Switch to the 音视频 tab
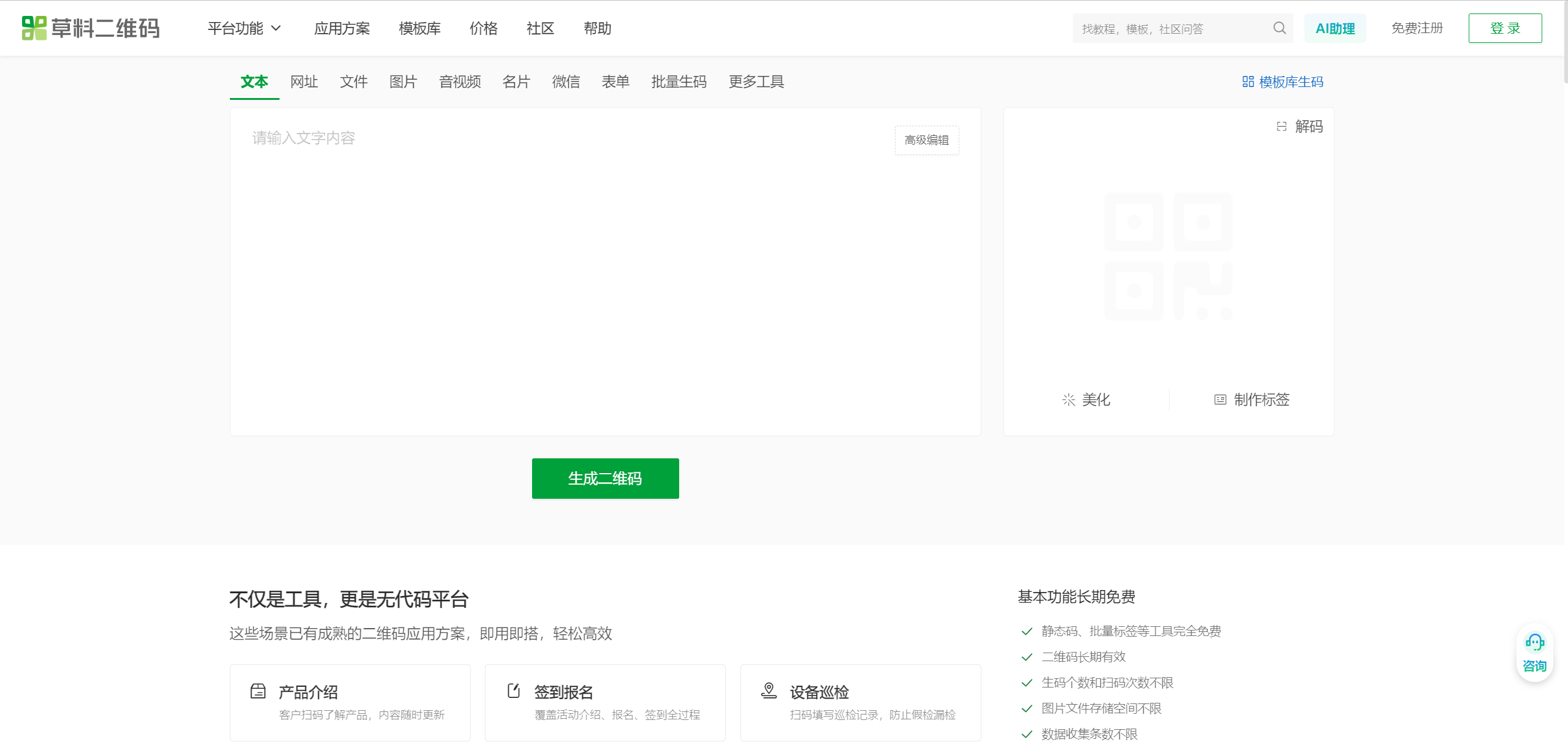This screenshot has height=750, width=1568. (460, 81)
